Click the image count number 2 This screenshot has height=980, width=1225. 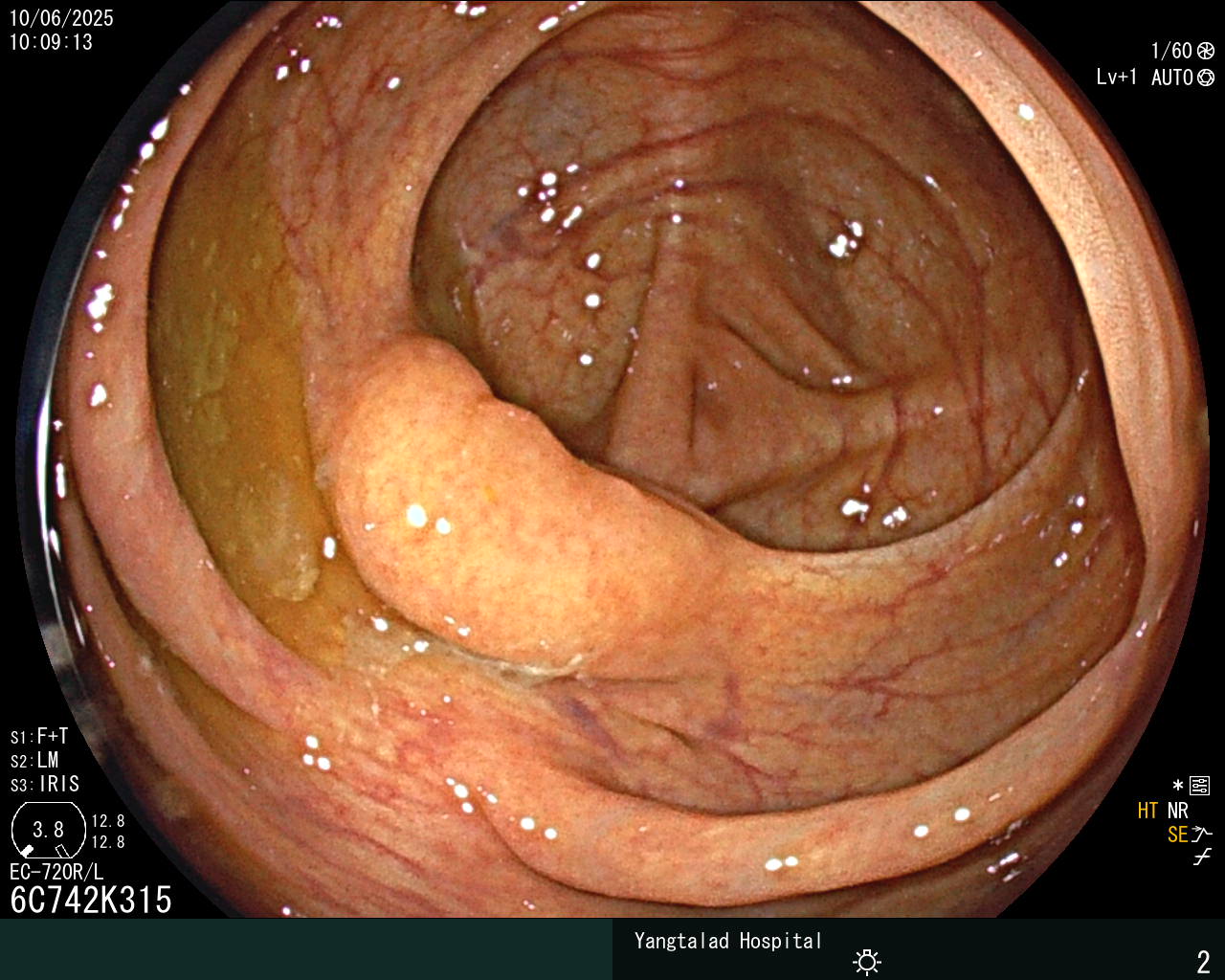pos(1203,961)
